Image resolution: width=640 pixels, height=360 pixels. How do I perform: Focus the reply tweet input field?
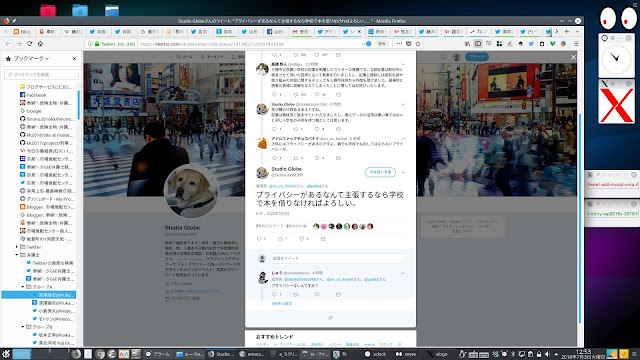point(338,258)
